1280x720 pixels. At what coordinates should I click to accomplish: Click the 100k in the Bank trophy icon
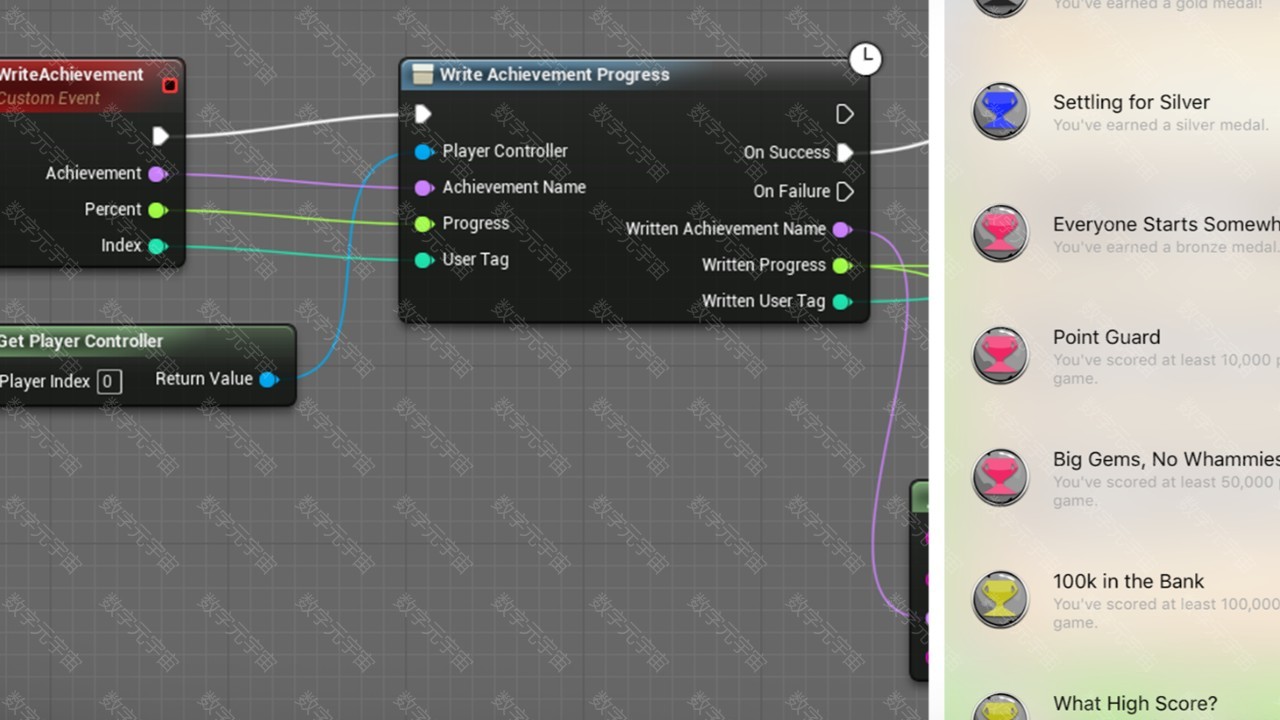coord(1000,599)
